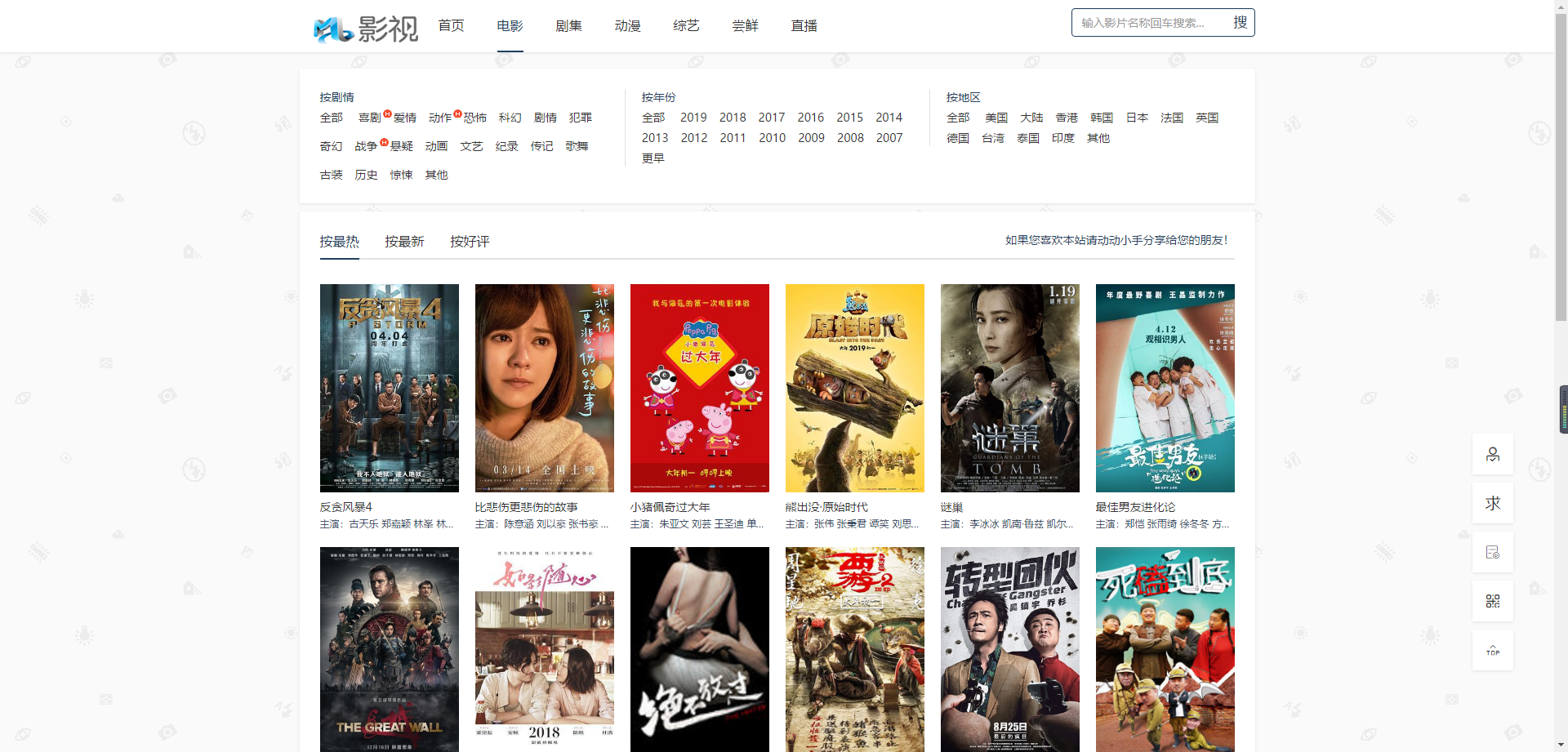
Task: Open the copyright document icon in sidebar
Action: [1492, 553]
